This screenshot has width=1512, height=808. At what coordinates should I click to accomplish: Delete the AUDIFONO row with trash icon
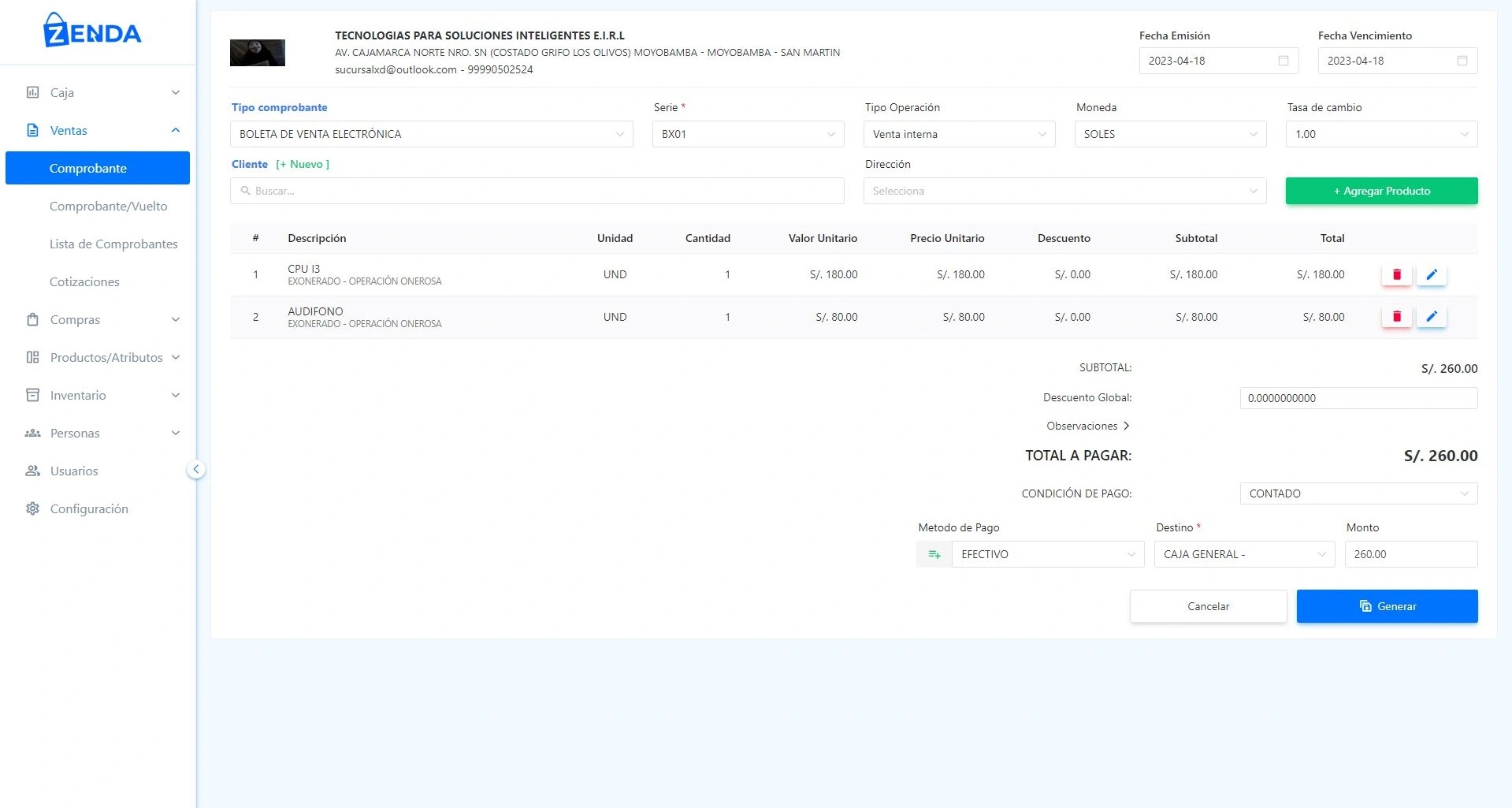[1396, 317]
